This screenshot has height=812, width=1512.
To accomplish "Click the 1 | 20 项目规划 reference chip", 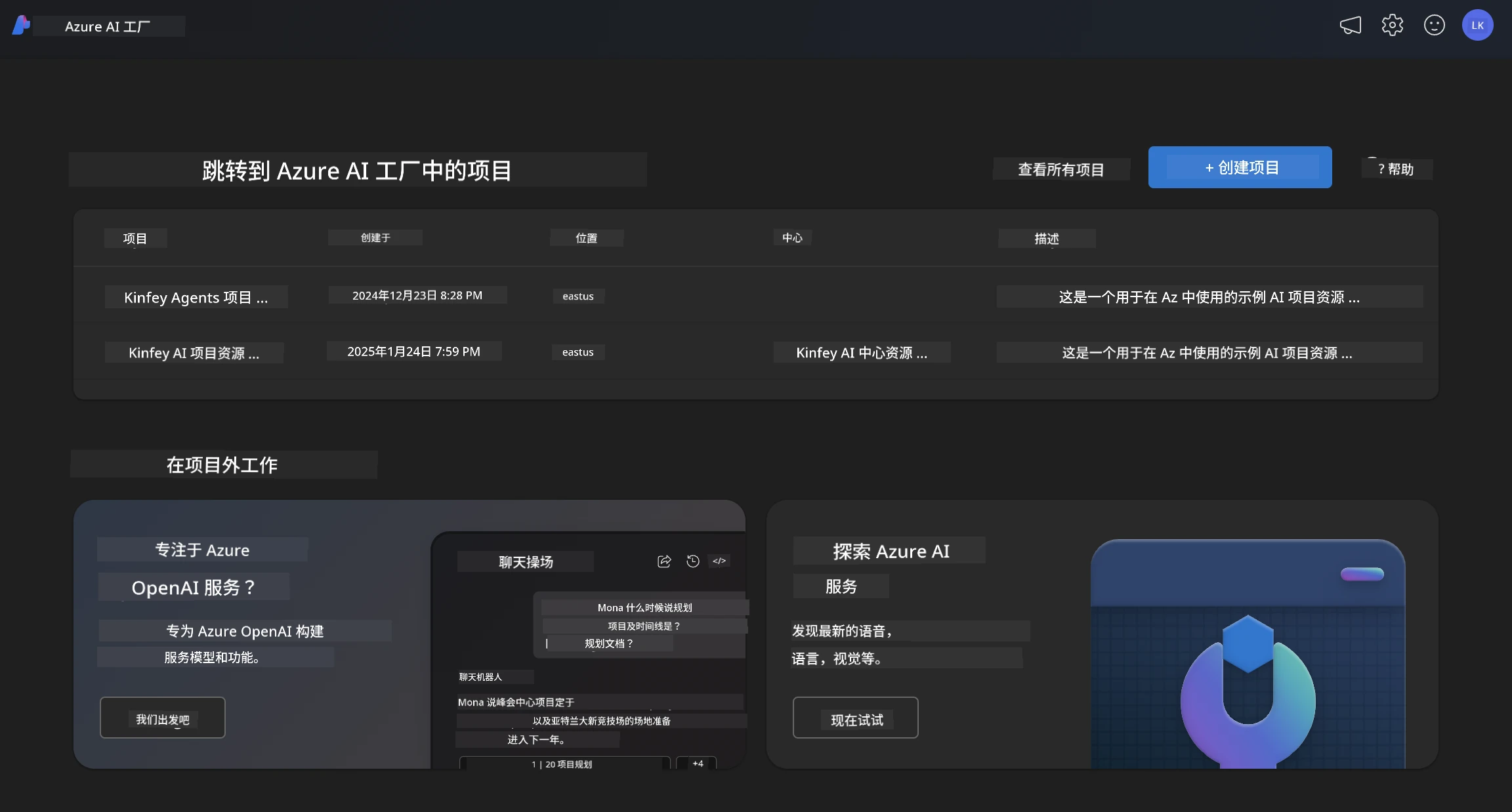I will [x=564, y=763].
